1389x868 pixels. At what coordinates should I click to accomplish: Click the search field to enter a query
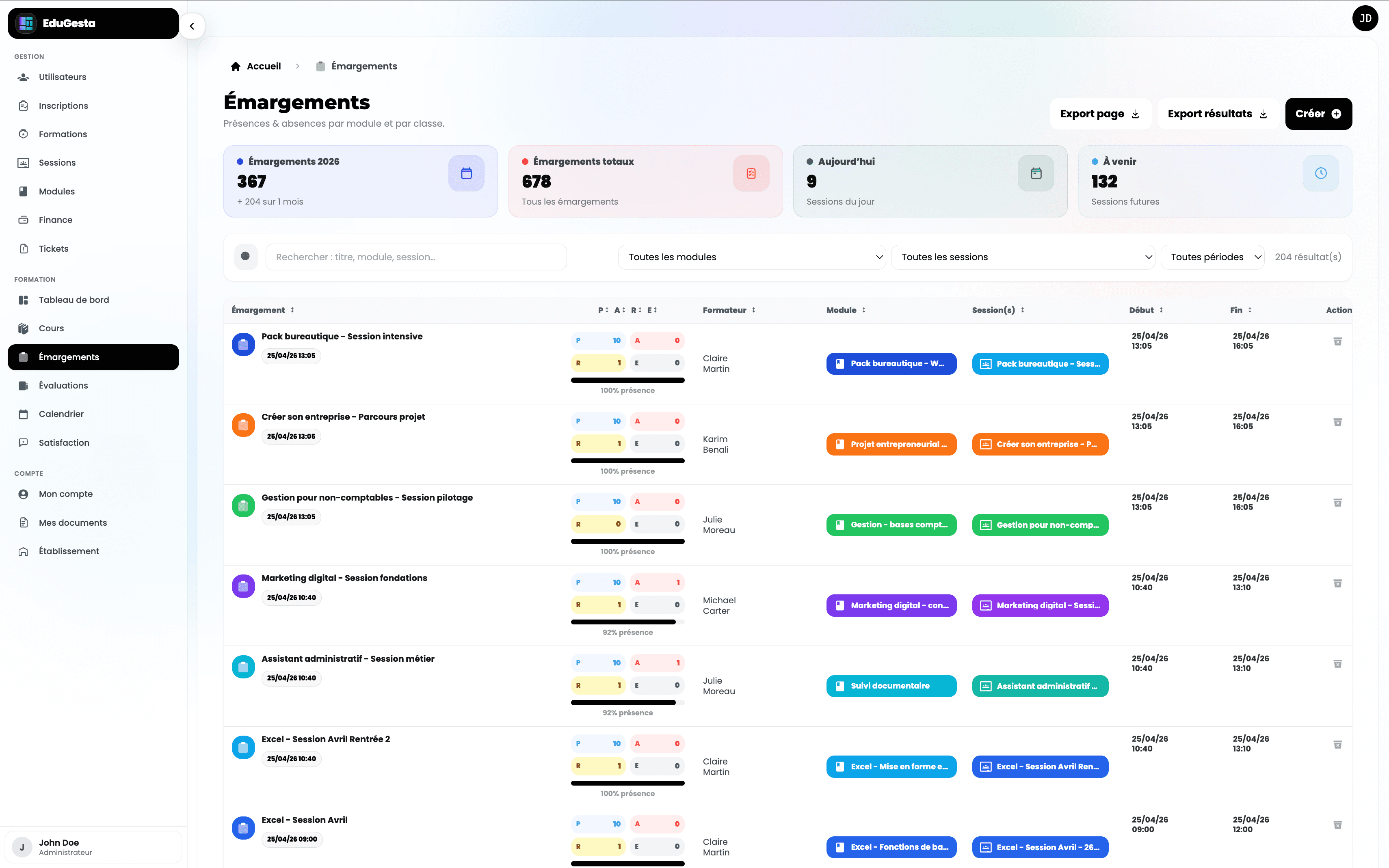(416, 257)
